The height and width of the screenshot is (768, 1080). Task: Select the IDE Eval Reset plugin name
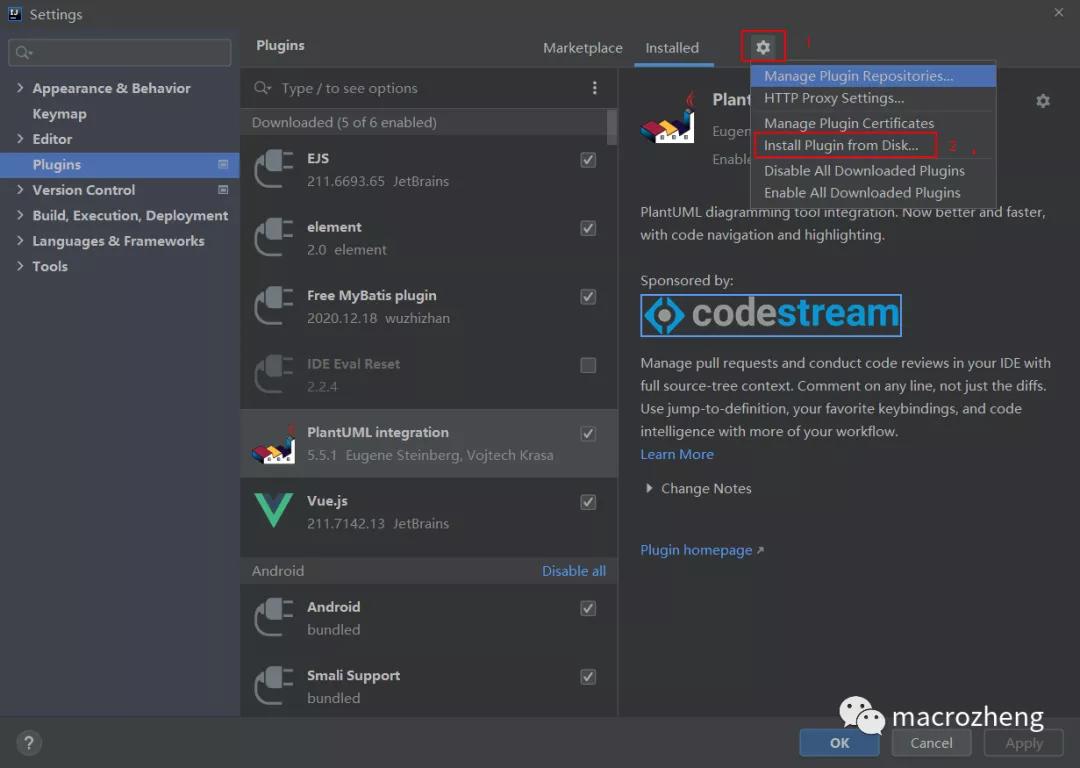click(x=353, y=364)
